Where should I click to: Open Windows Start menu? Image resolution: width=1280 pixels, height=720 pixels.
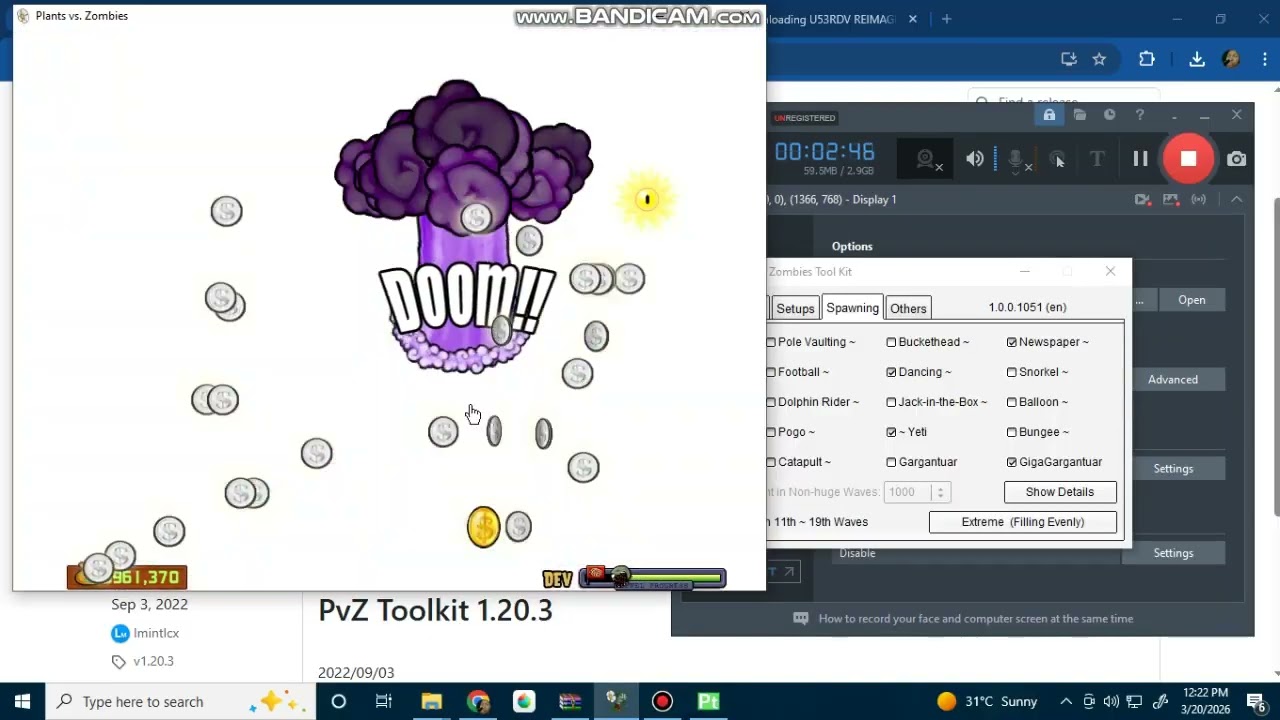coord(22,701)
